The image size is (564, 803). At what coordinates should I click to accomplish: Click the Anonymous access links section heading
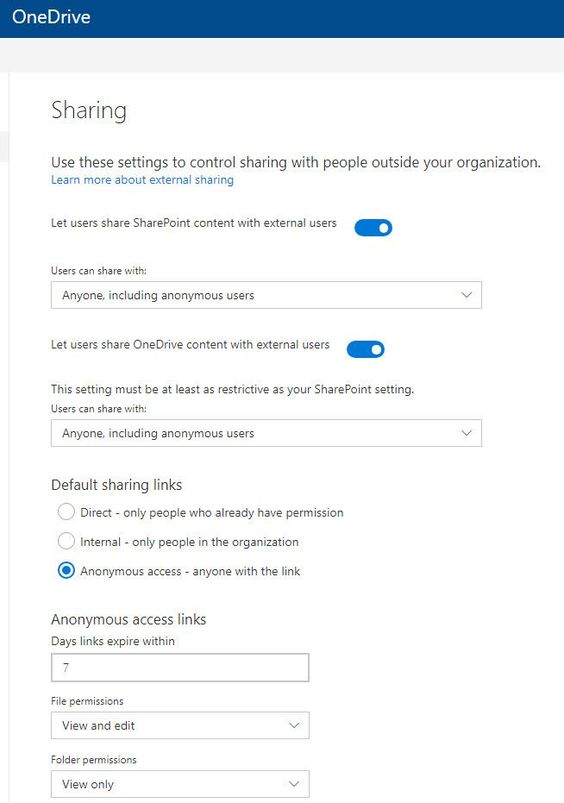click(x=129, y=620)
